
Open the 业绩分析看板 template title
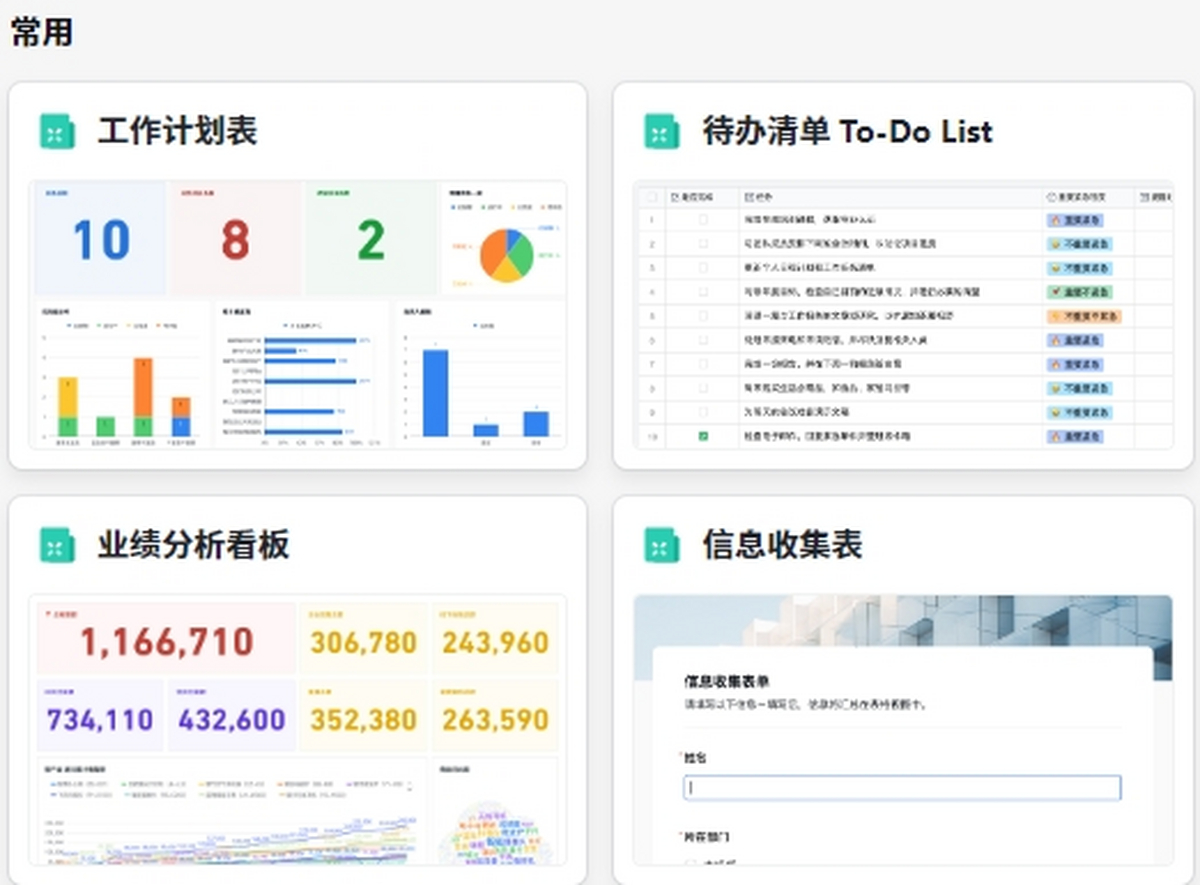(193, 545)
